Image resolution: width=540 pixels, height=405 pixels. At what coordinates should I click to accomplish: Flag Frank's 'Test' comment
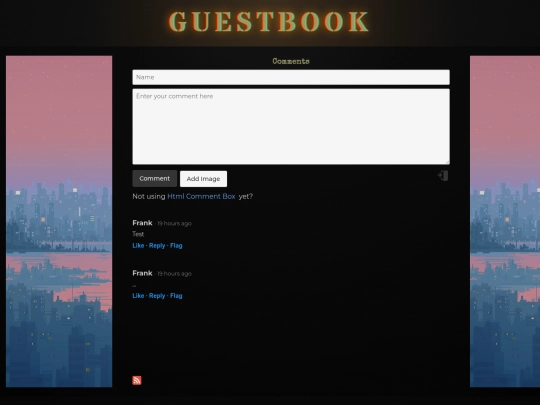point(176,246)
